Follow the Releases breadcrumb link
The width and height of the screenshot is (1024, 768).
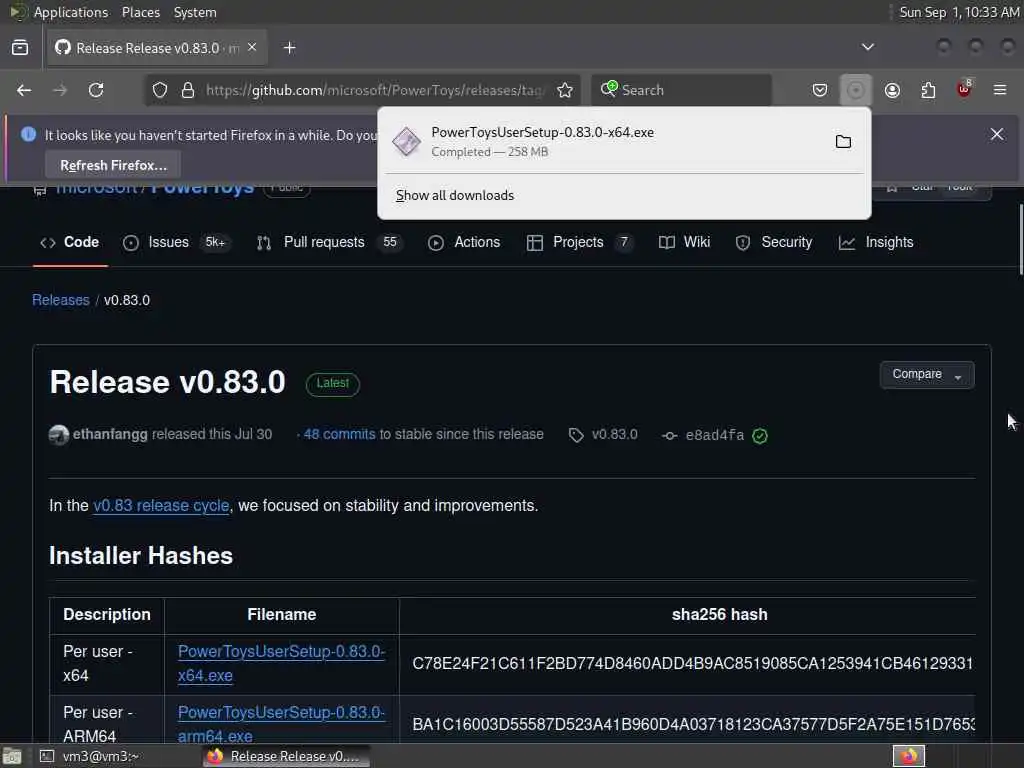click(61, 300)
